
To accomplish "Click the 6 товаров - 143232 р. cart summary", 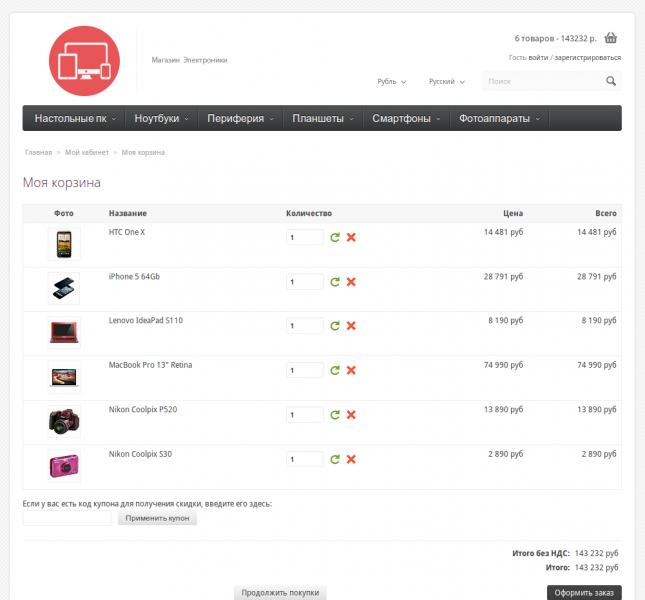I will [x=555, y=38].
